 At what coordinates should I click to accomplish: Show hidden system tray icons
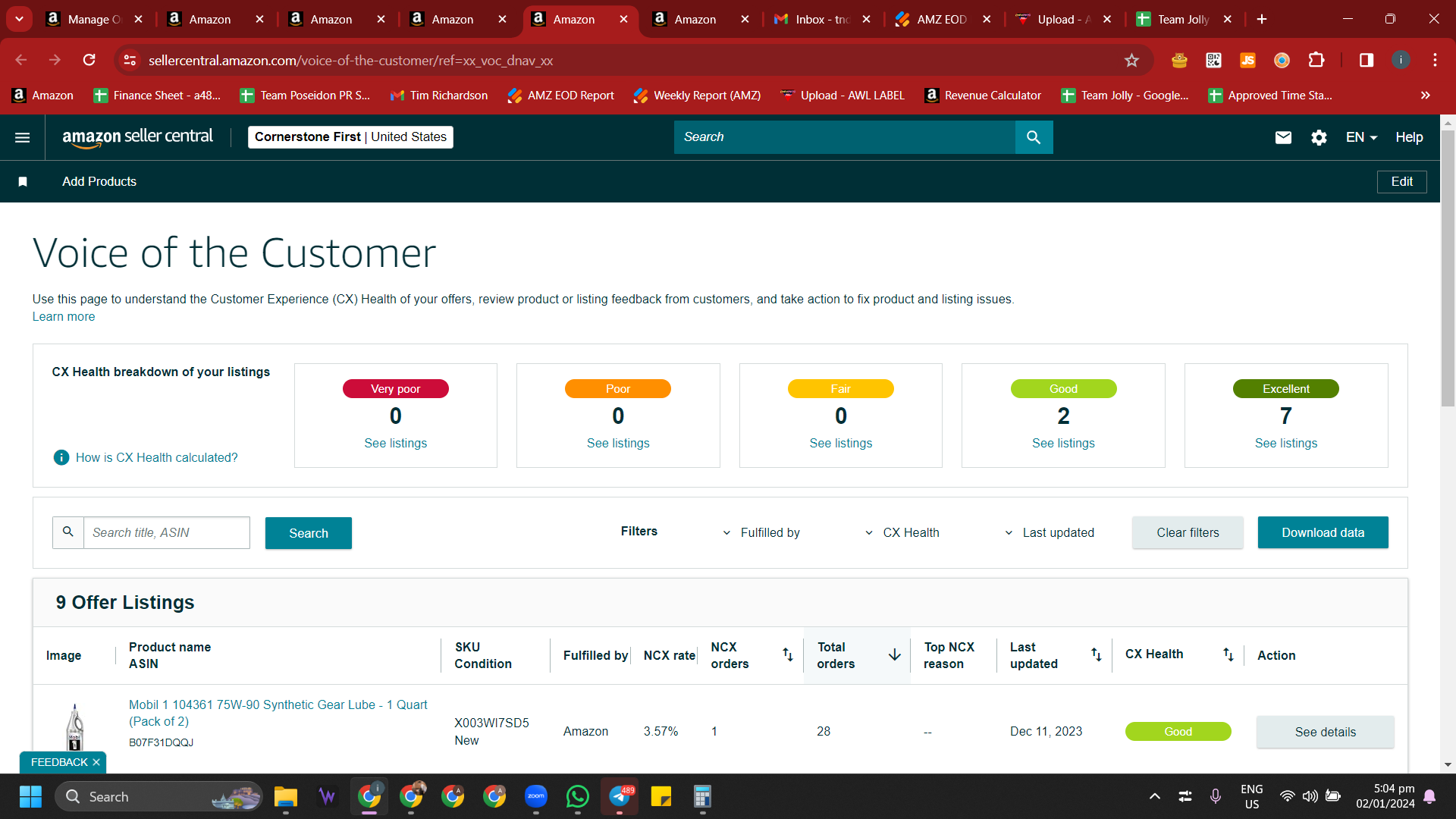coord(1154,796)
